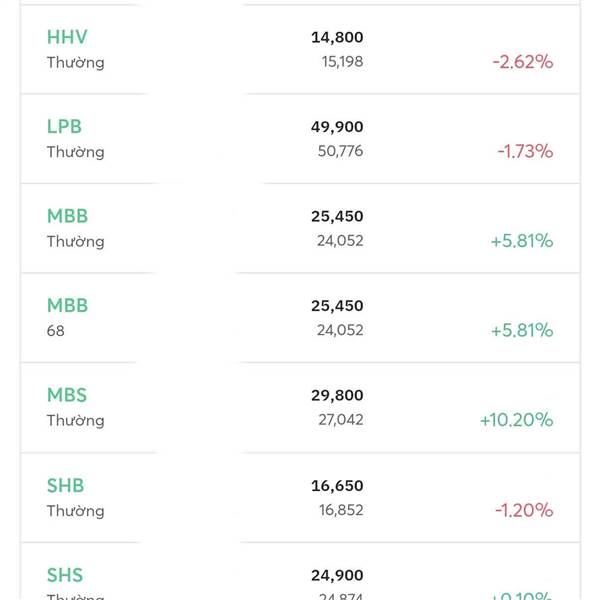Tap the SHB ticker symbol

[65, 486]
